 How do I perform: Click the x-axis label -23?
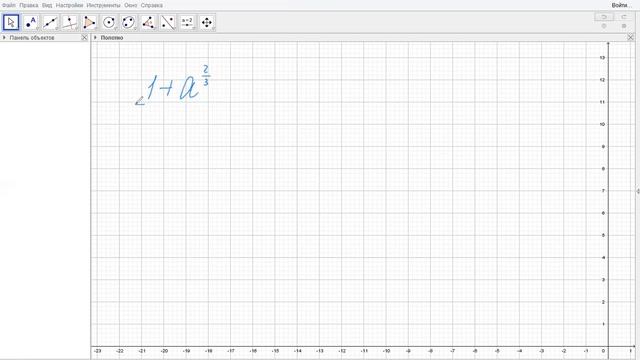[97, 351]
